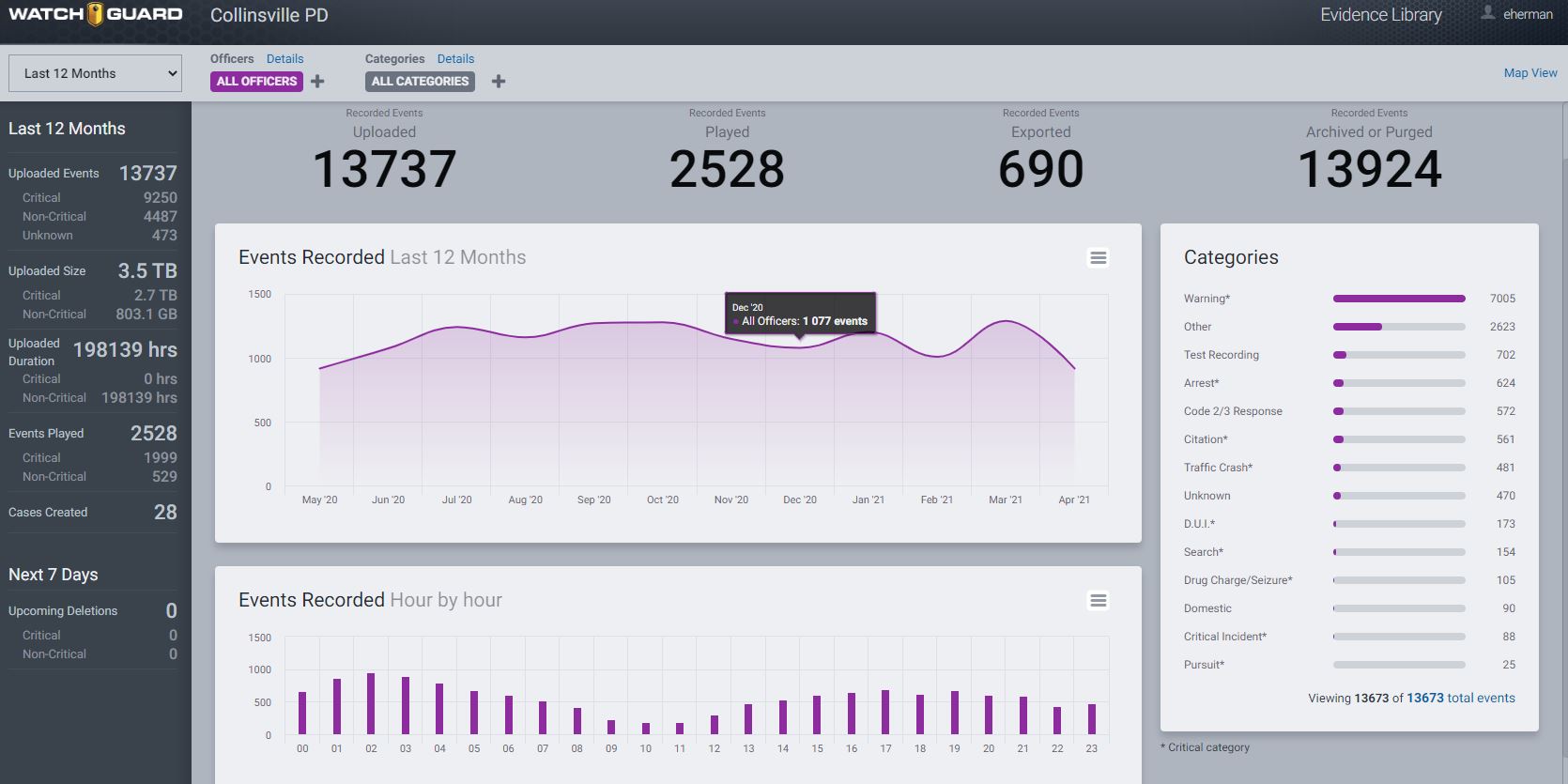
Task: Open Categories Details link
Action: [x=455, y=59]
